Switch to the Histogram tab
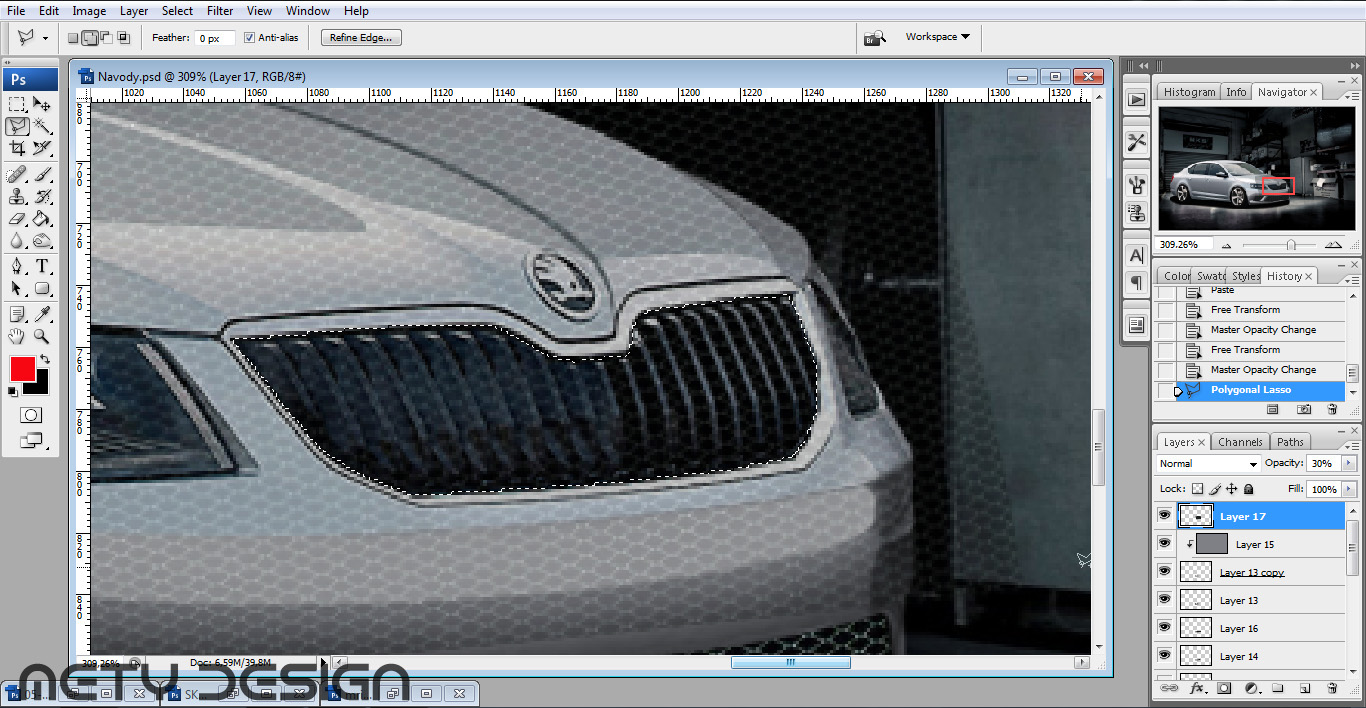Viewport: 1366px width, 708px height. click(x=1189, y=92)
